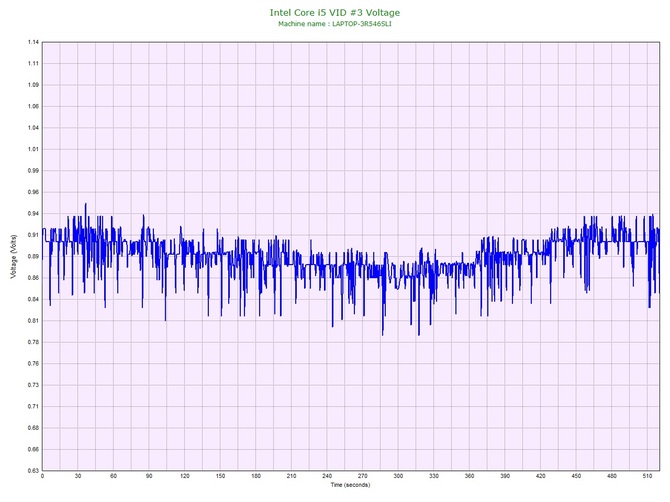Click the 240 tick on time axis

327,476
